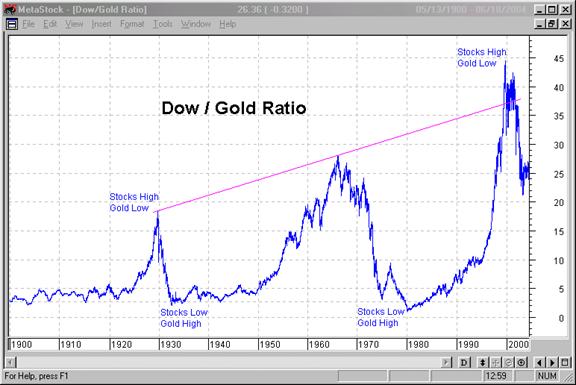The image size is (576, 385).
Task: Close the inner Dow/Gold Ratio chart window
Action: click(x=565, y=24)
